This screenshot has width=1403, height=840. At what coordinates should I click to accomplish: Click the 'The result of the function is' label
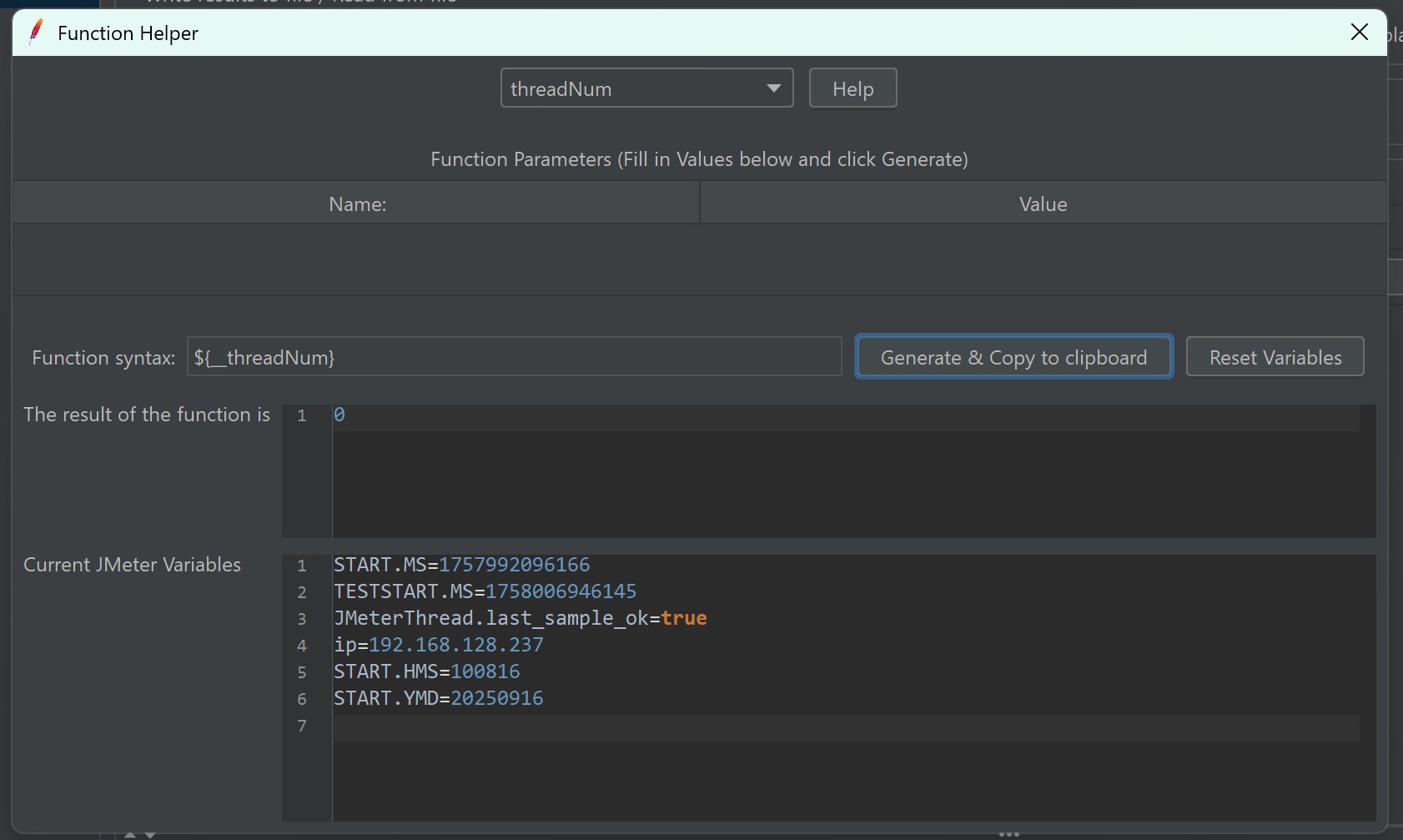point(147,415)
